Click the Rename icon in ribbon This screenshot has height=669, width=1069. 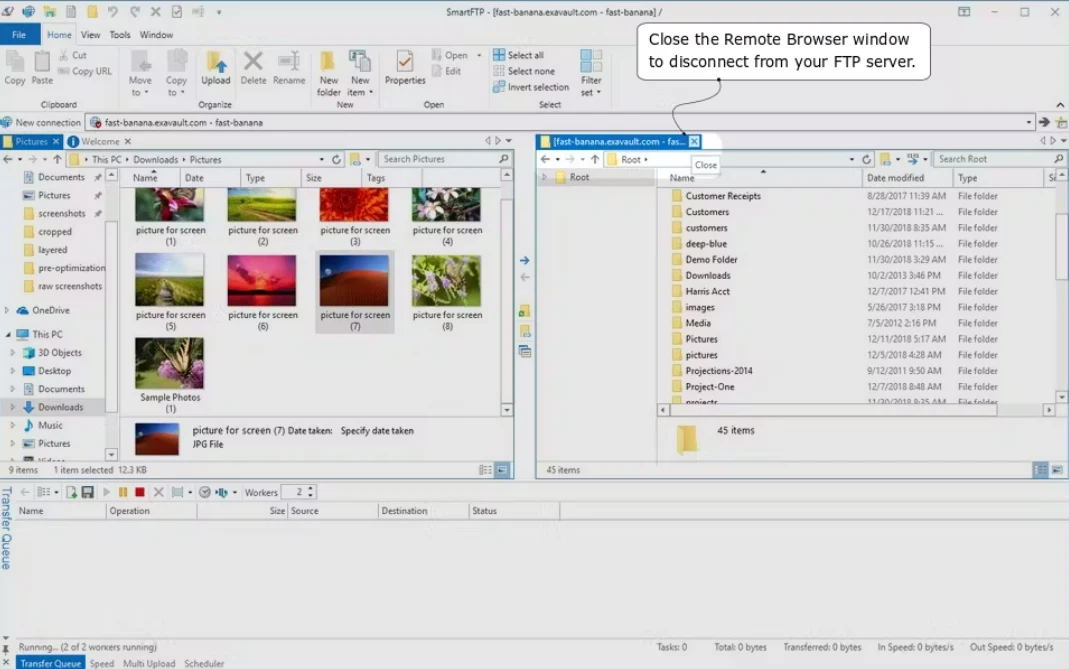289,62
